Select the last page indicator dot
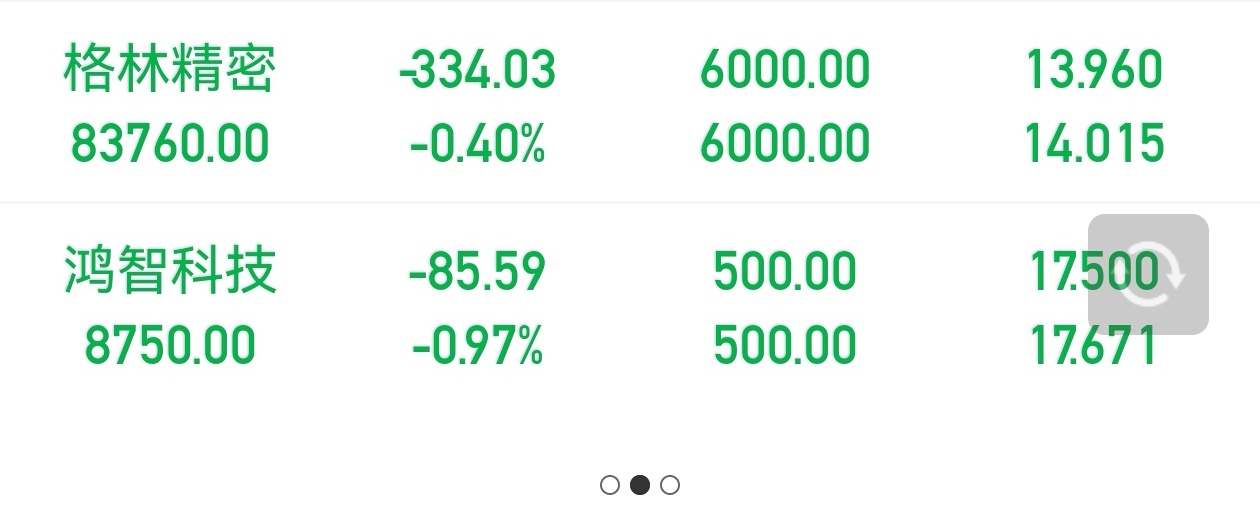The image size is (1260, 512). [670, 485]
